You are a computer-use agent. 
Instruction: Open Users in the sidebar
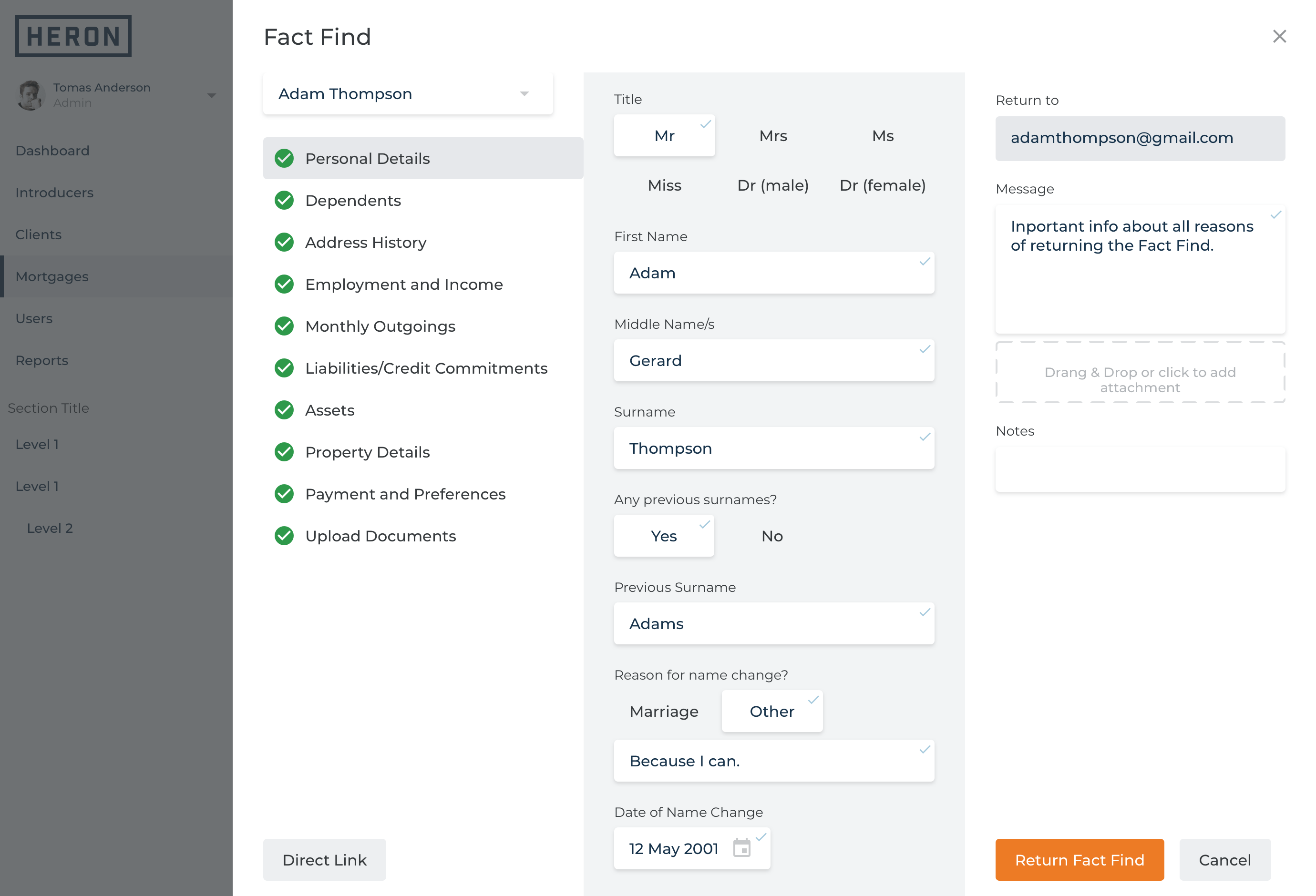(116, 318)
